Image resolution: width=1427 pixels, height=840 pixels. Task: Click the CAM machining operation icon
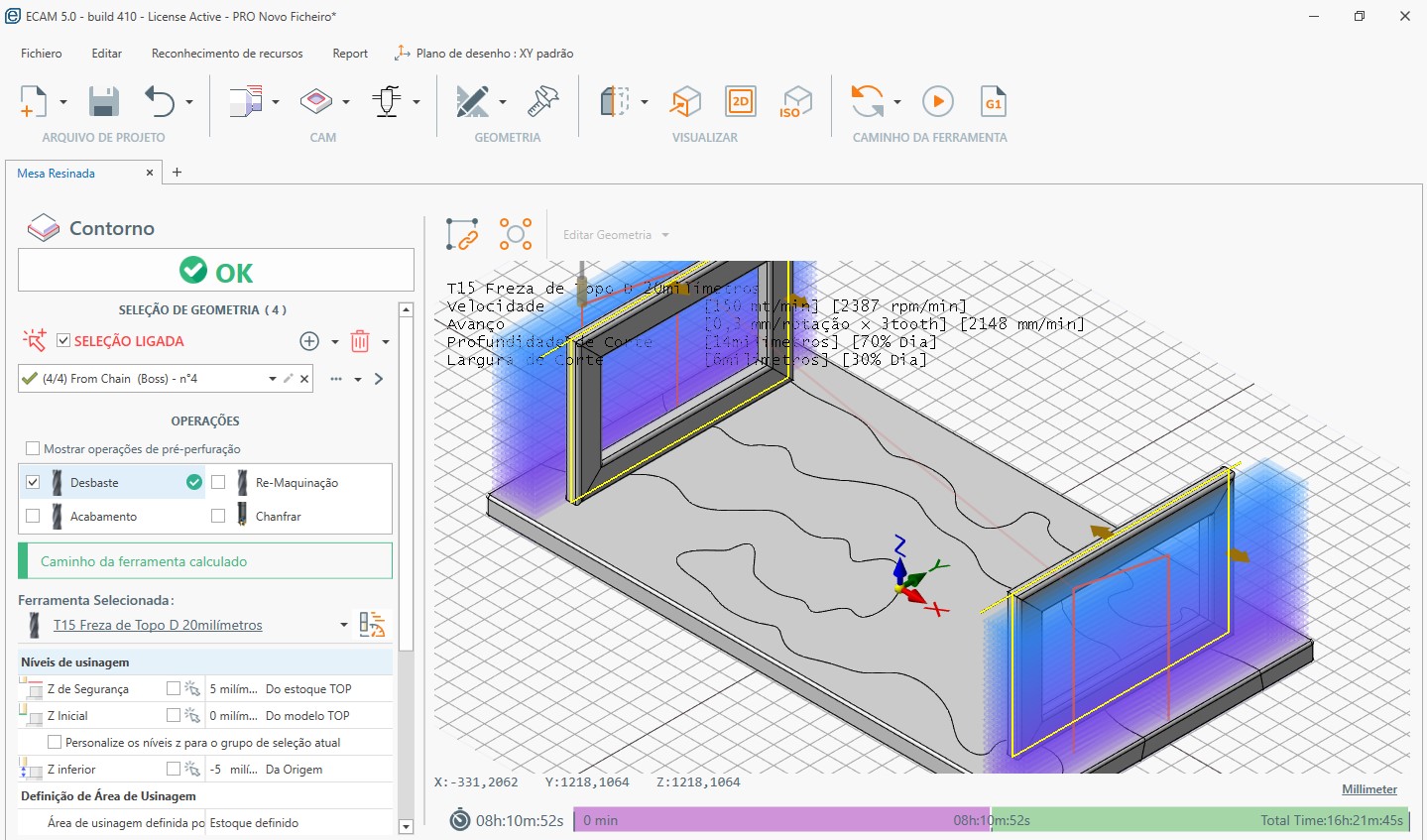316,101
